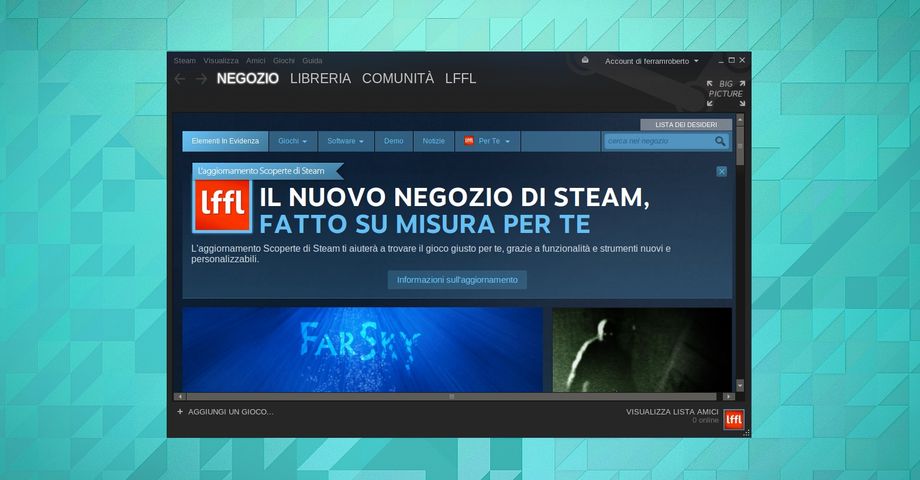Expand the Per Te dropdown
This screenshot has height=480, width=920.
(x=488, y=141)
